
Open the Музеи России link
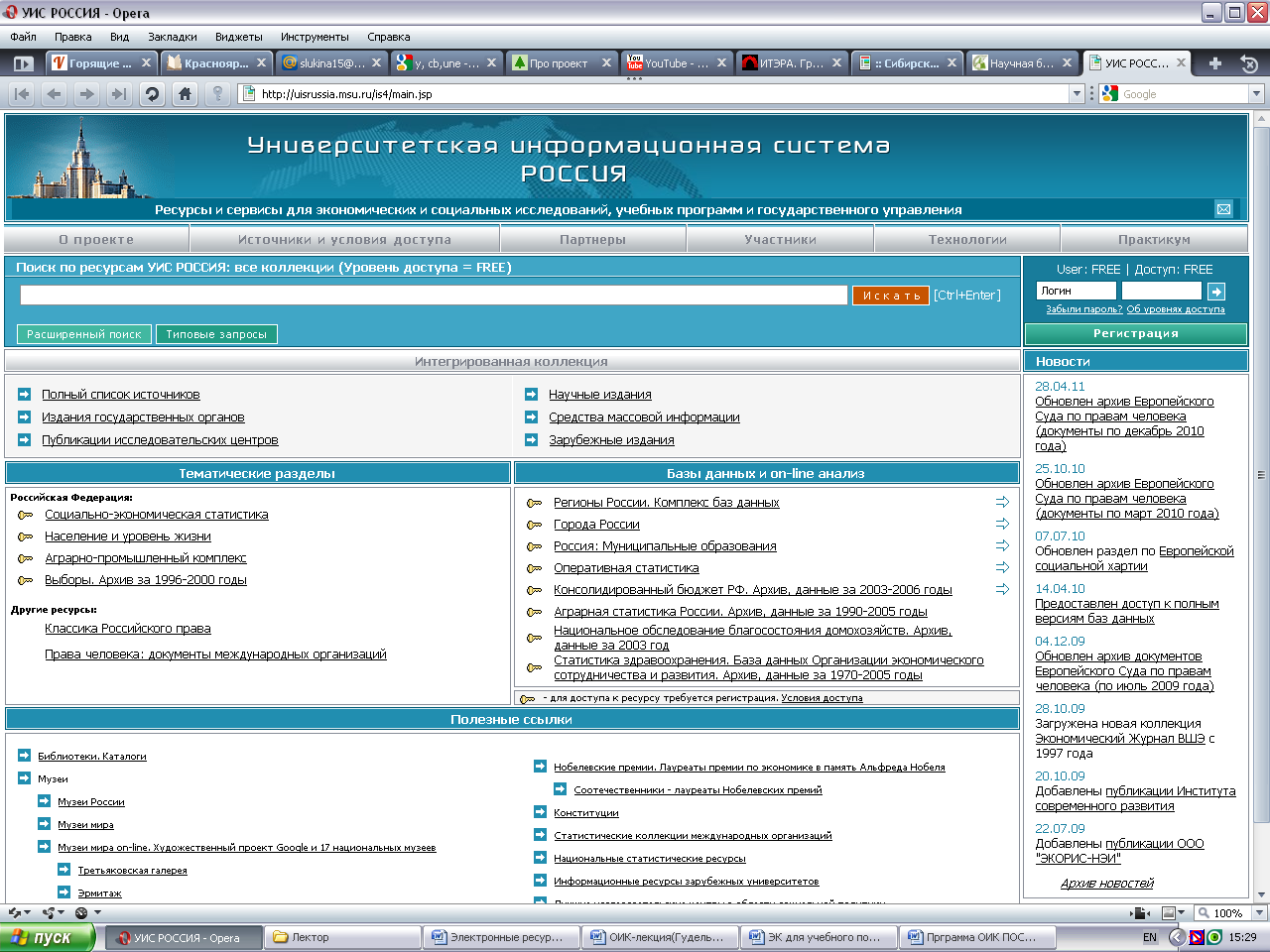tap(91, 801)
